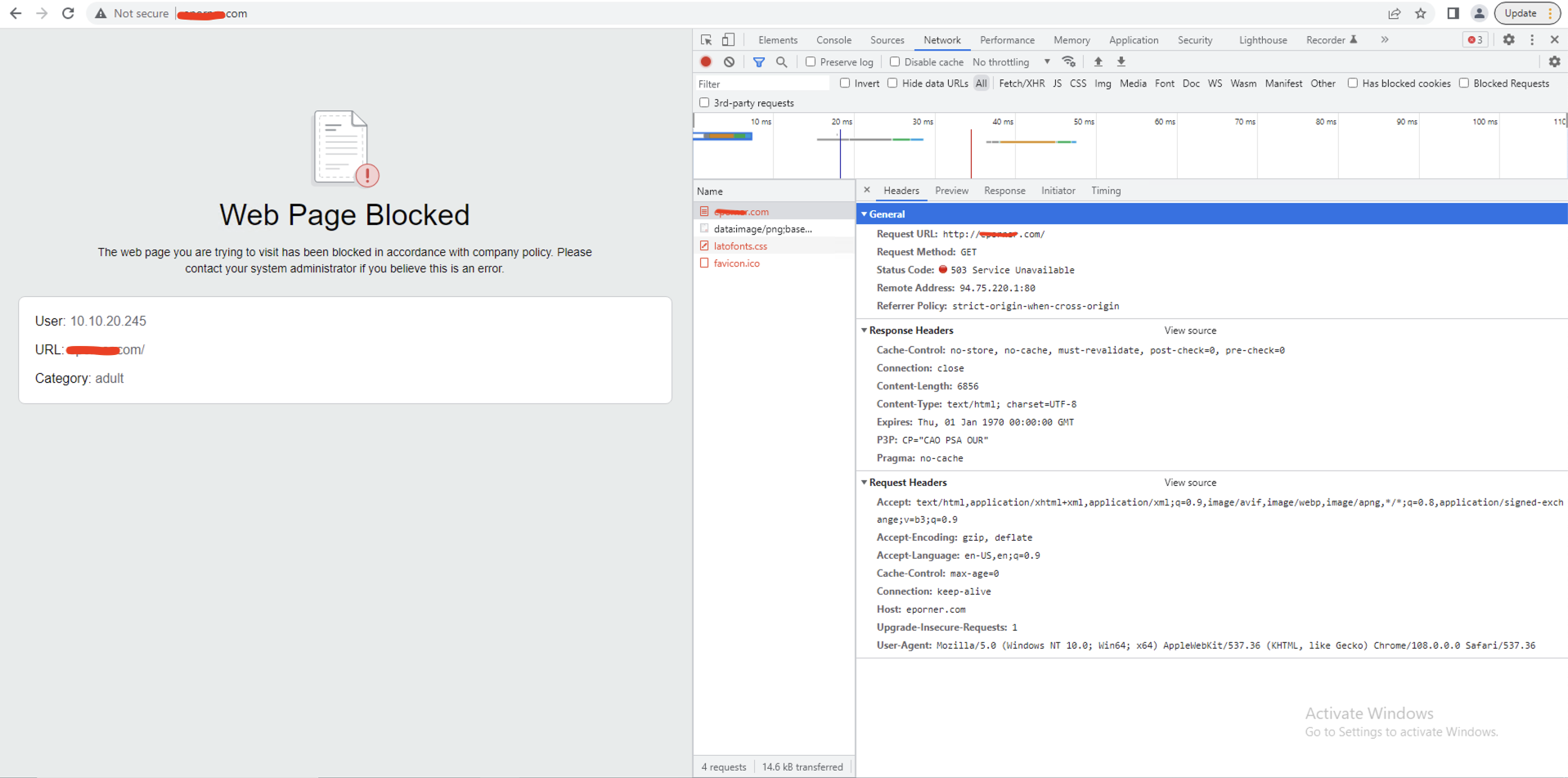Tick Hide data URLs checkbox
The height and width of the screenshot is (778, 1568).
click(892, 83)
